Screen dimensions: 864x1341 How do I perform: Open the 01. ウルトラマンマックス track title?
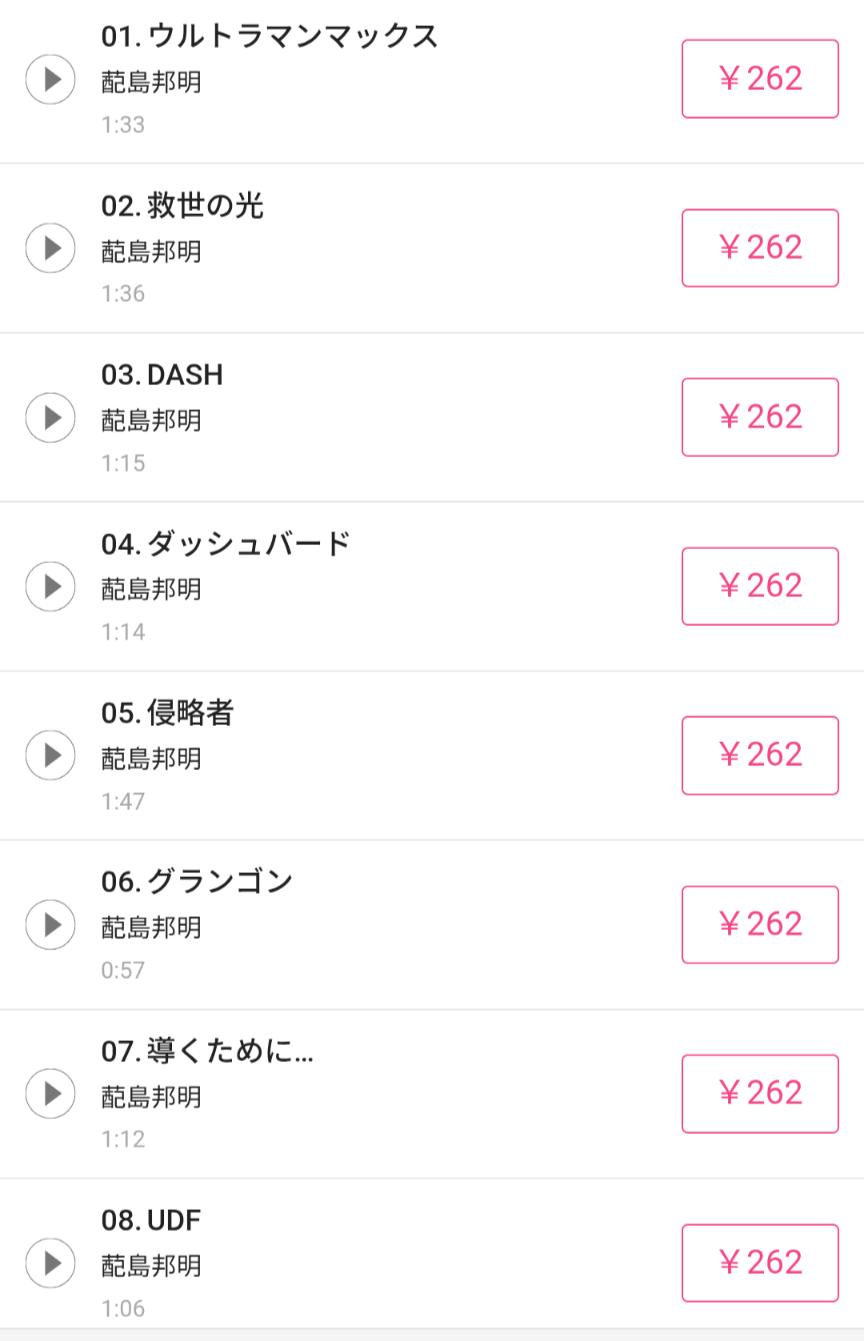coord(269,37)
